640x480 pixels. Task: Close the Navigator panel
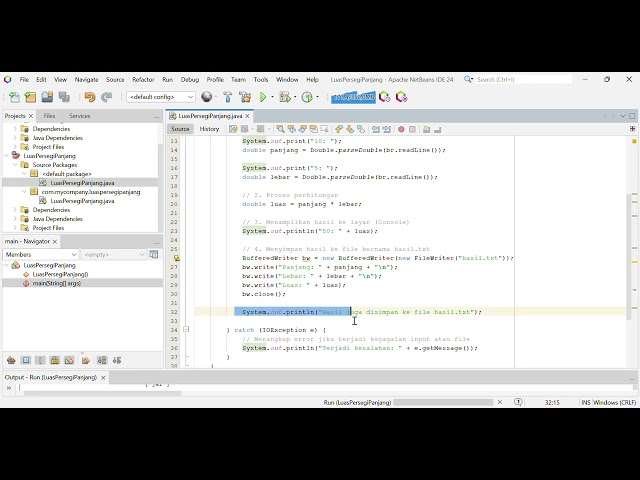point(55,242)
